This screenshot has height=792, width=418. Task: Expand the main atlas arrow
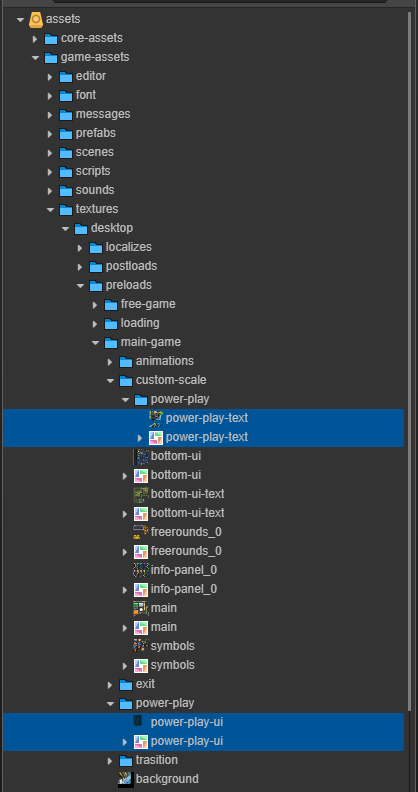[x=125, y=628]
